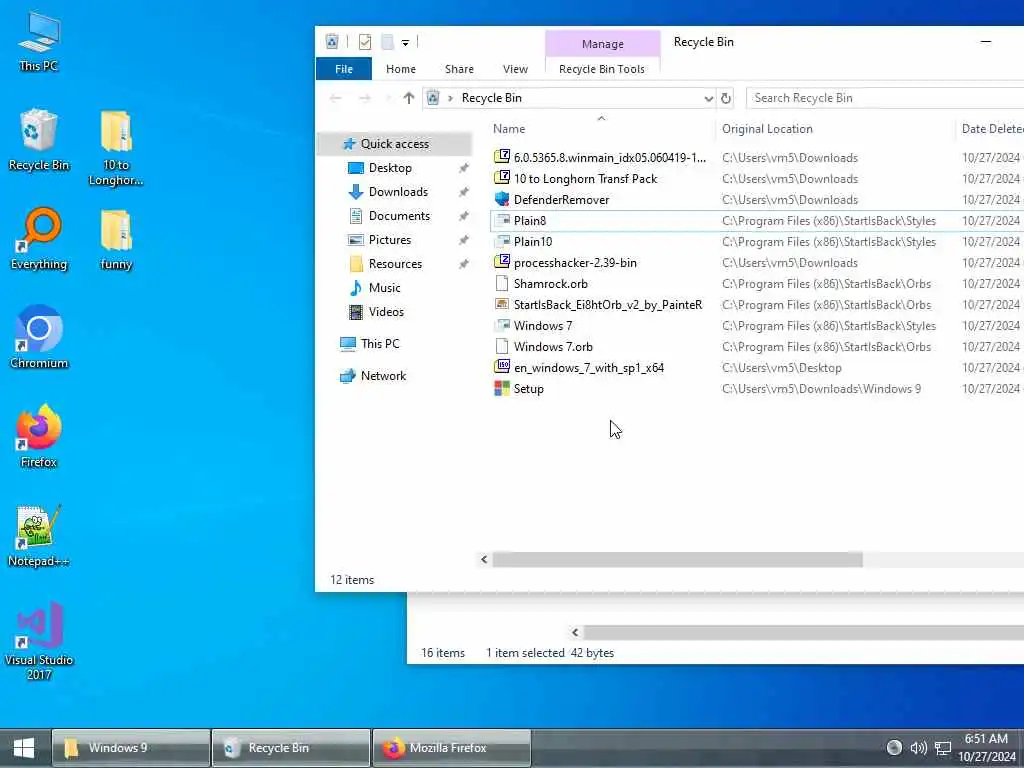Go up one folder level
The width and height of the screenshot is (1024, 768).
409,98
